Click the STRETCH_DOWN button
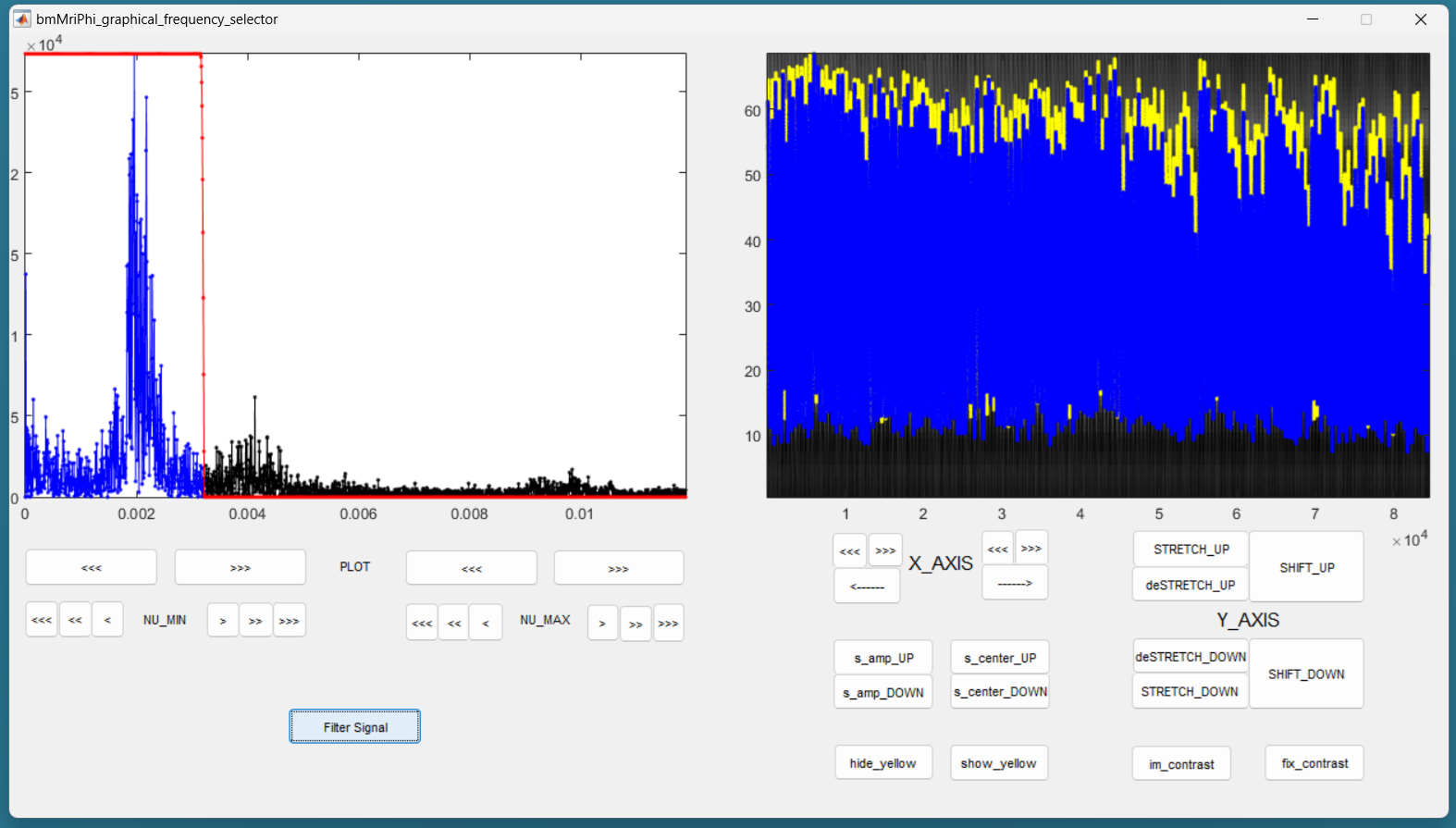The height and width of the screenshot is (828, 1456). click(x=1191, y=691)
